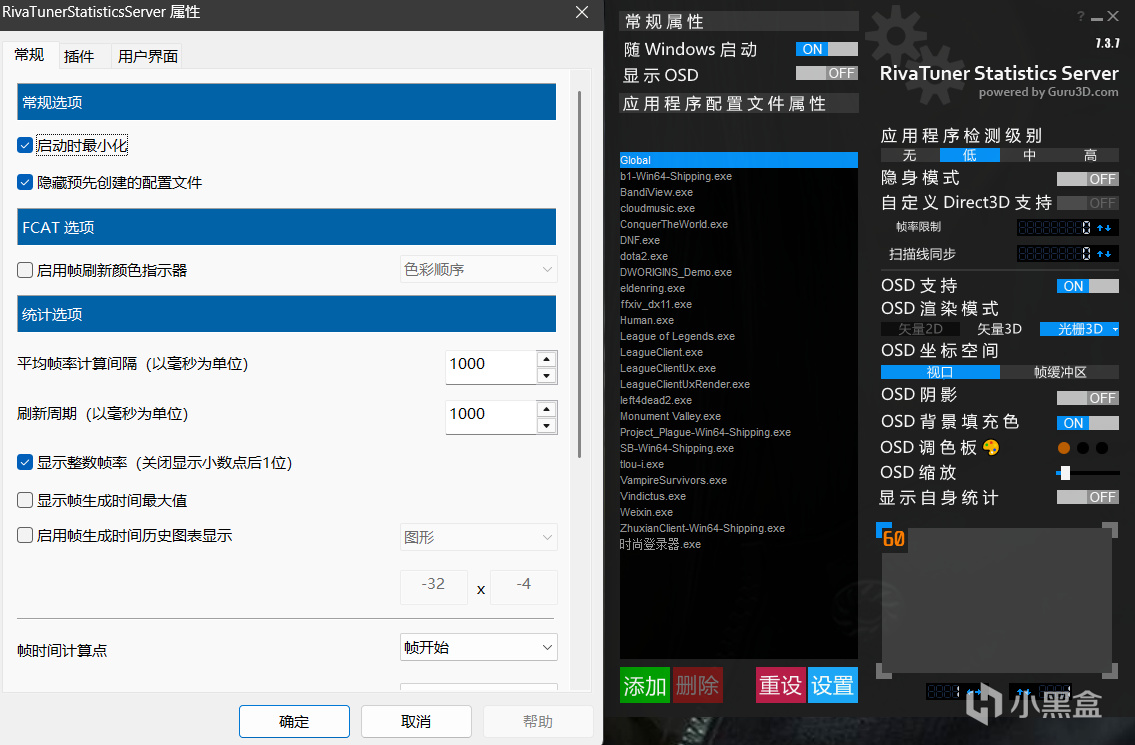1135x745 pixels.
Task: Toggle 显示 OSD switch
Action: tap(827, 73)
